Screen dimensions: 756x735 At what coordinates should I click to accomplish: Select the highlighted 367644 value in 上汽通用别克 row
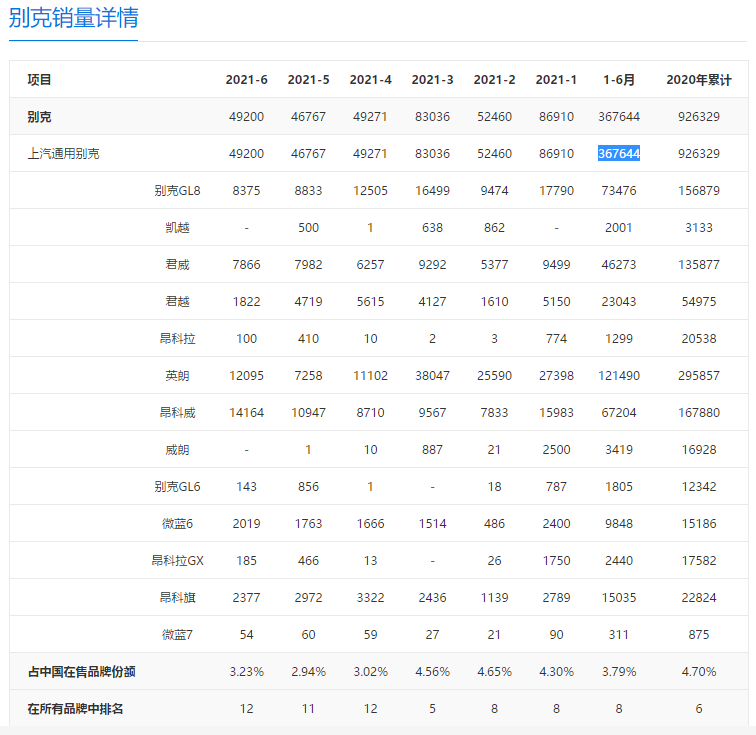619,154
